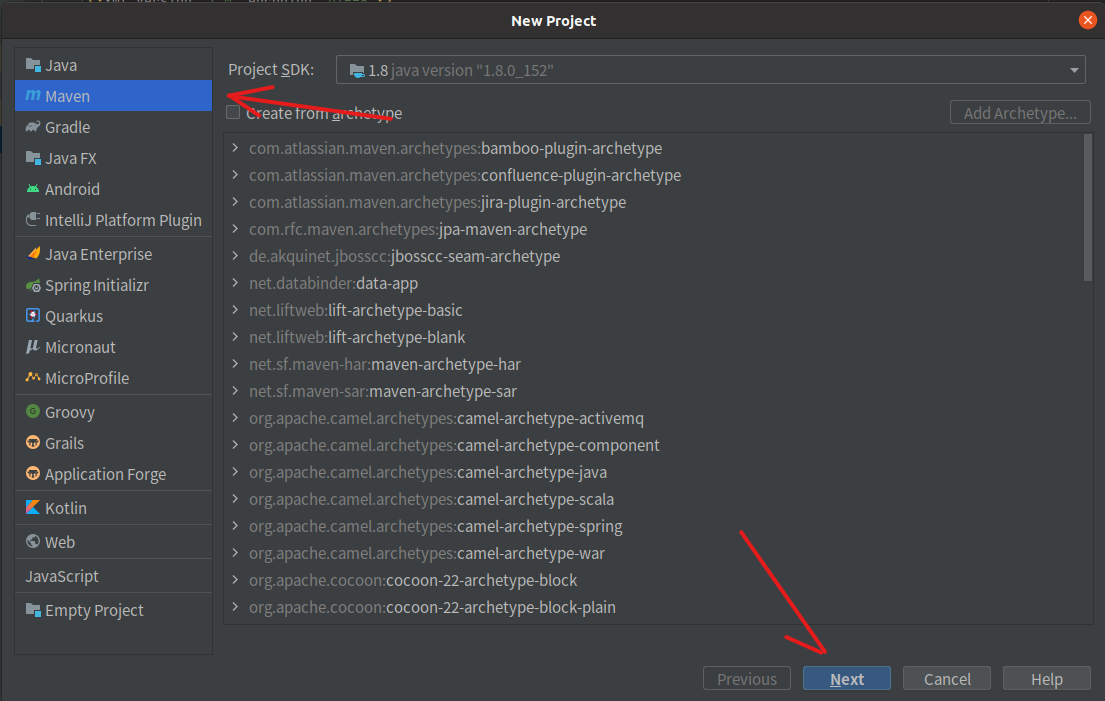Open the Project SDK dropdown arrow
Screen dimensions: 1105x701
tap(1074, 70)
